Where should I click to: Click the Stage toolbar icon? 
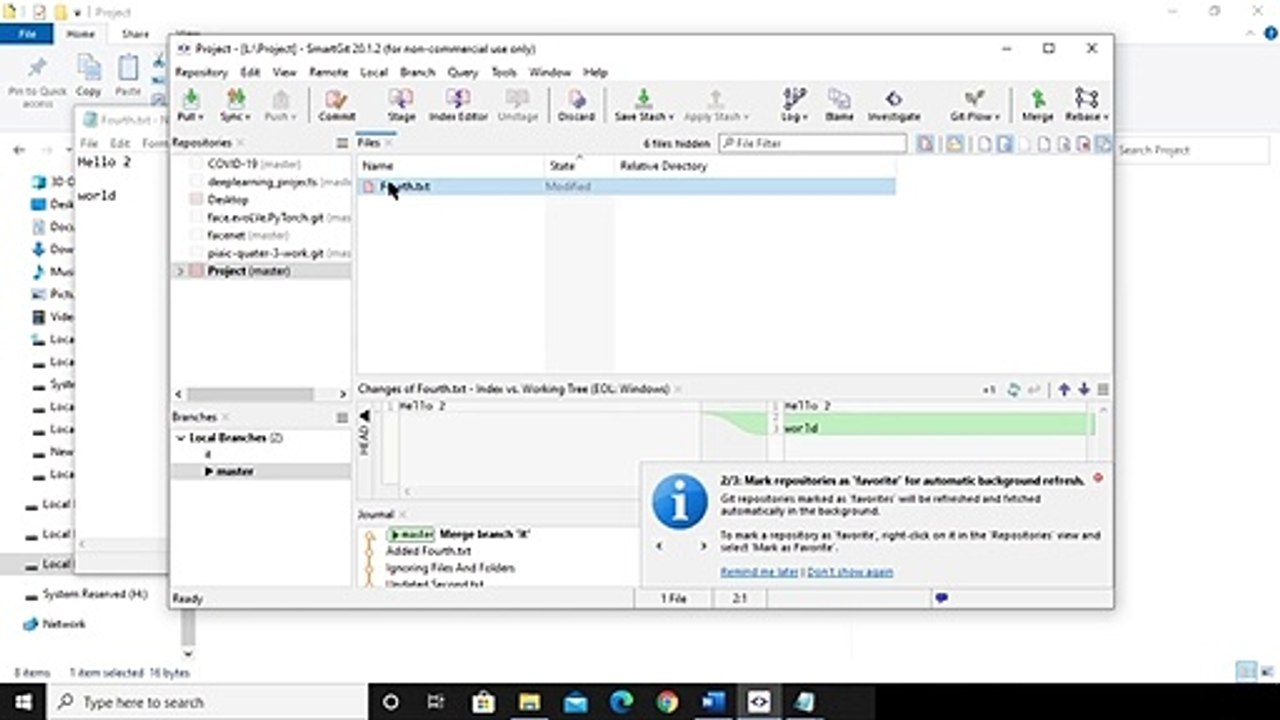click(x=401, y=99)
